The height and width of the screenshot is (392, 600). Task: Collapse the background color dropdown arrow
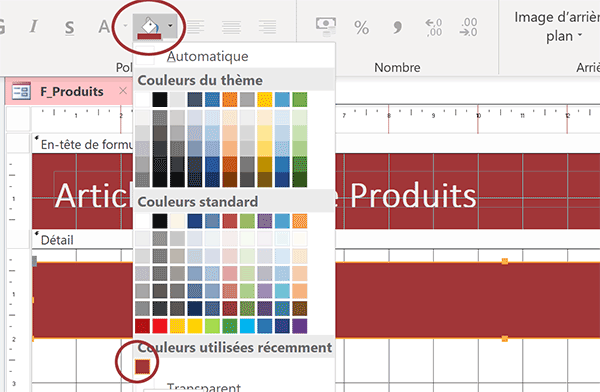[x=170, y=26]
